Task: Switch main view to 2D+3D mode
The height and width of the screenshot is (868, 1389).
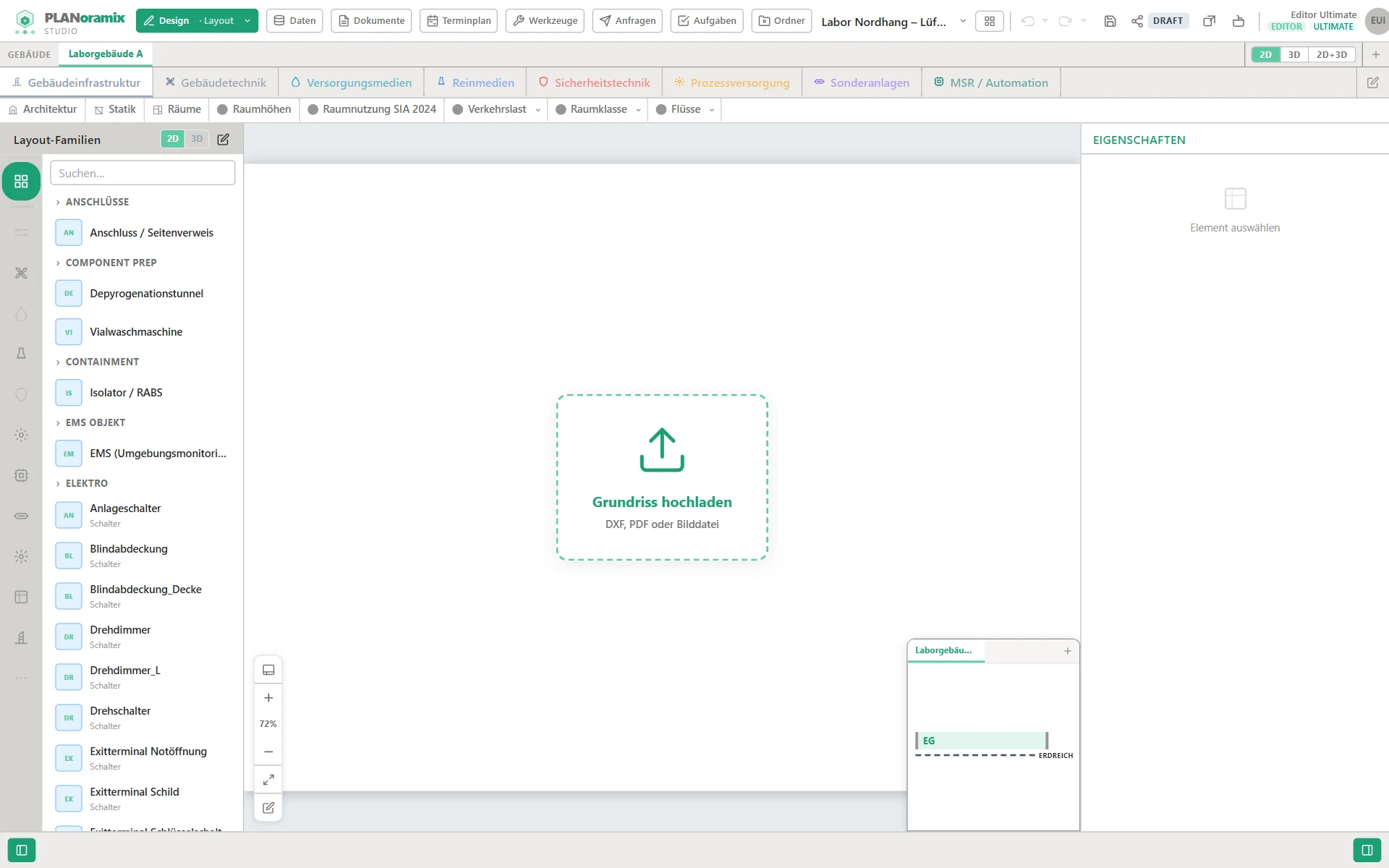Action: tap(1332, 54)
